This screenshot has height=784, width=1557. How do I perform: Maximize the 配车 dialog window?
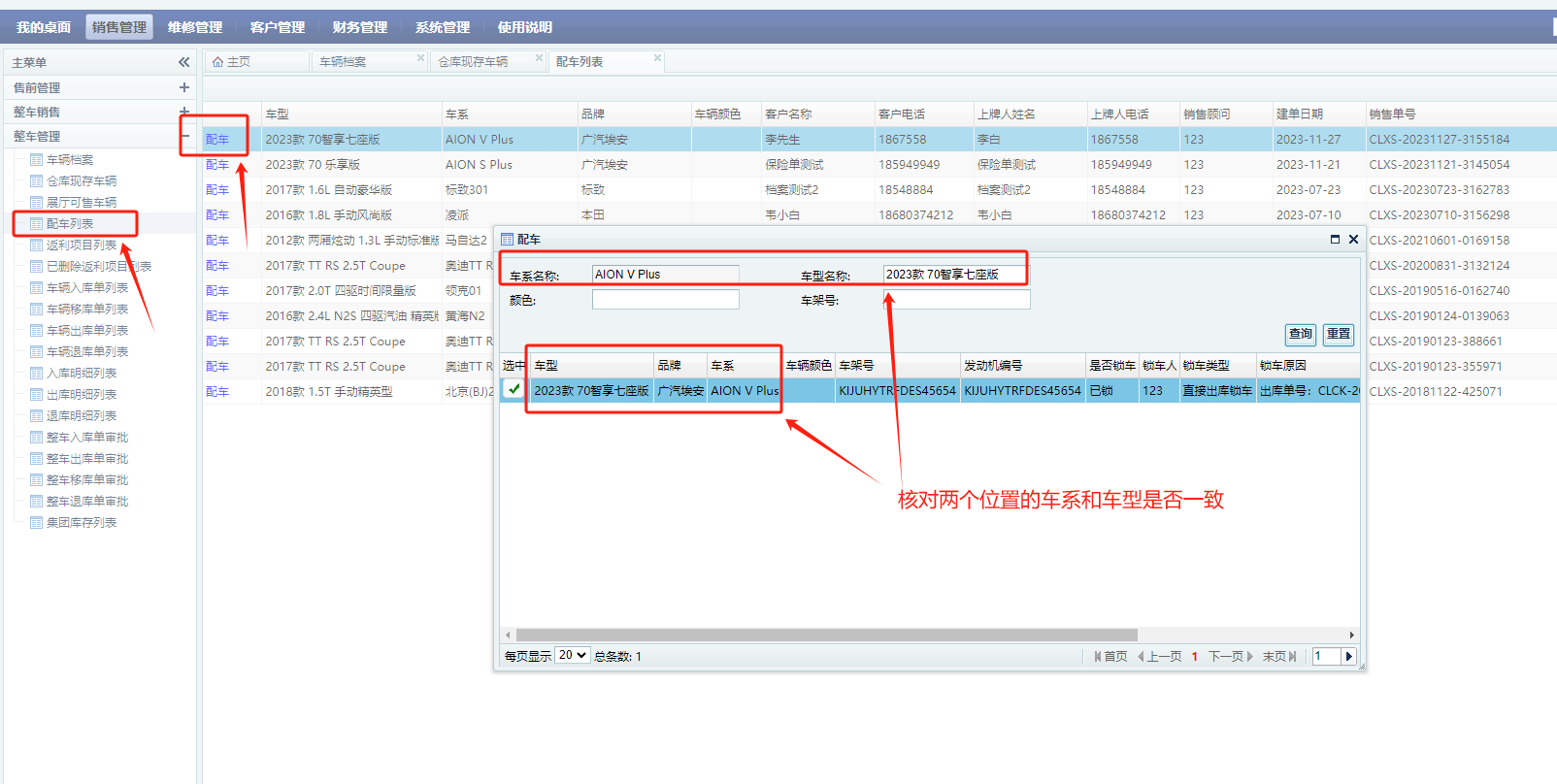point(1335,240)
